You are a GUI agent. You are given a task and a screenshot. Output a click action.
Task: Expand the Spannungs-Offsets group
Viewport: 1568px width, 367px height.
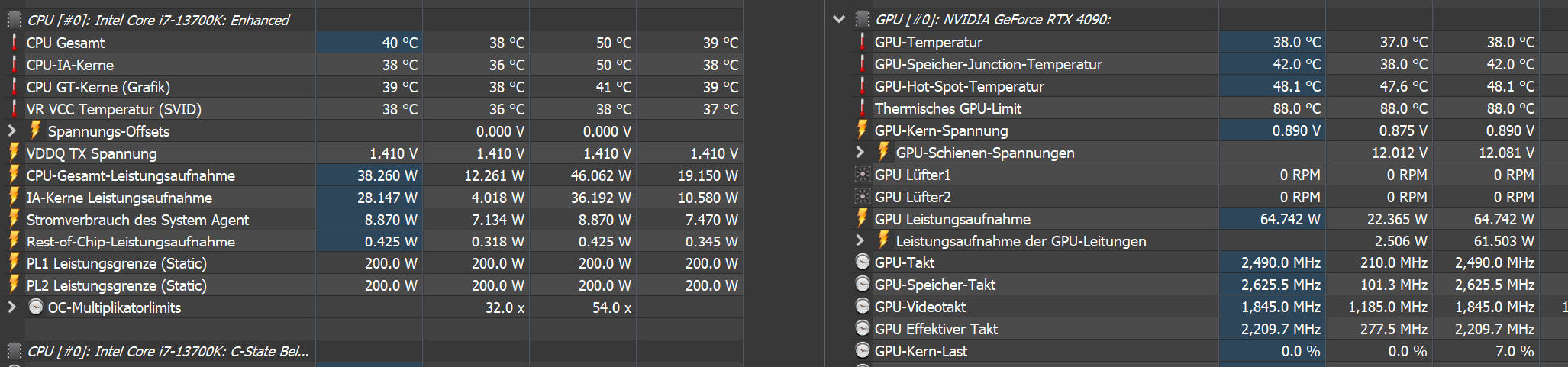point(12,131)
